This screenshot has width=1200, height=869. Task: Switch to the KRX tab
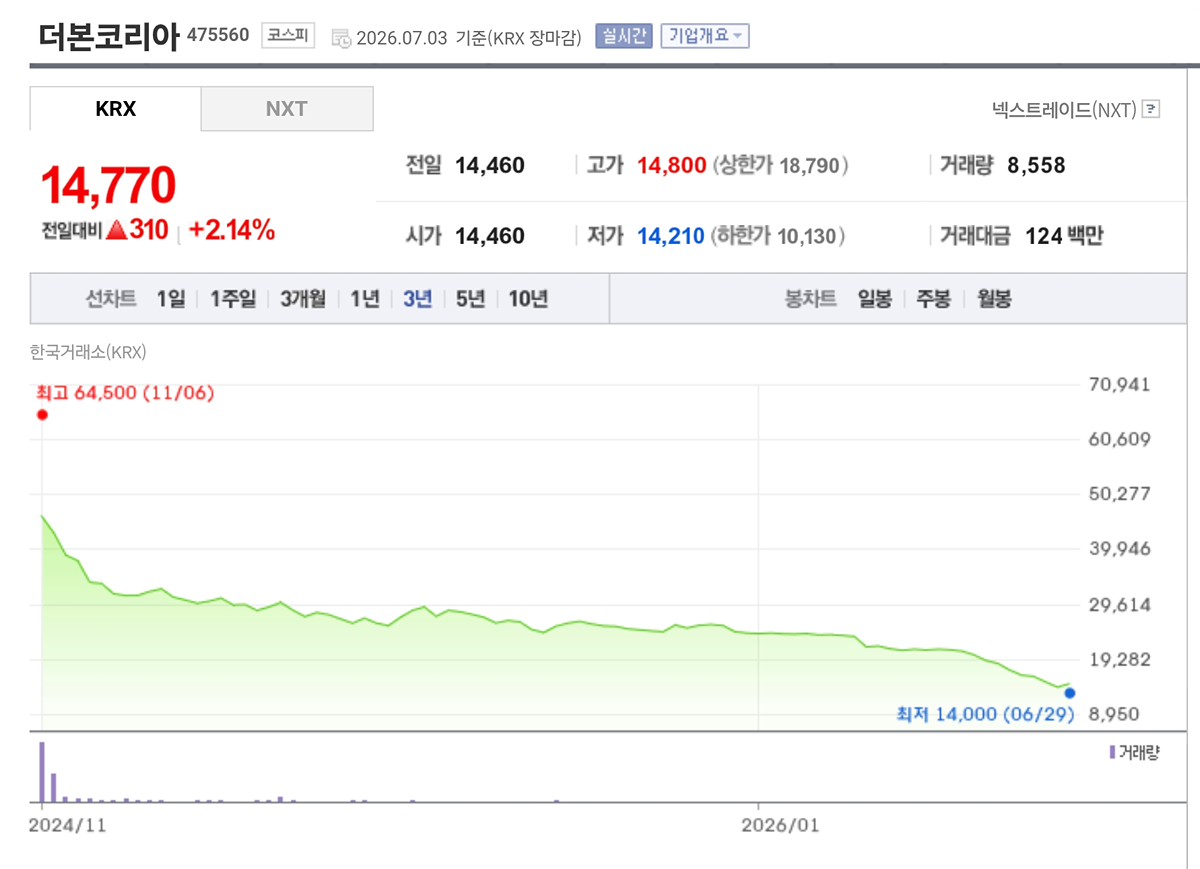(115, 109)
